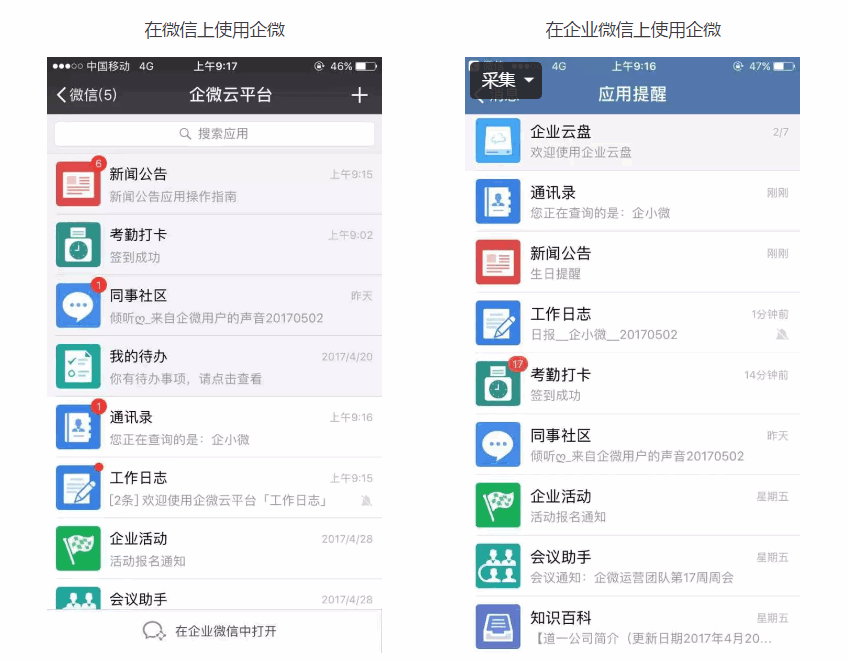
Task: Open 我的待办 checklist icon
Action: pos(78,366)
